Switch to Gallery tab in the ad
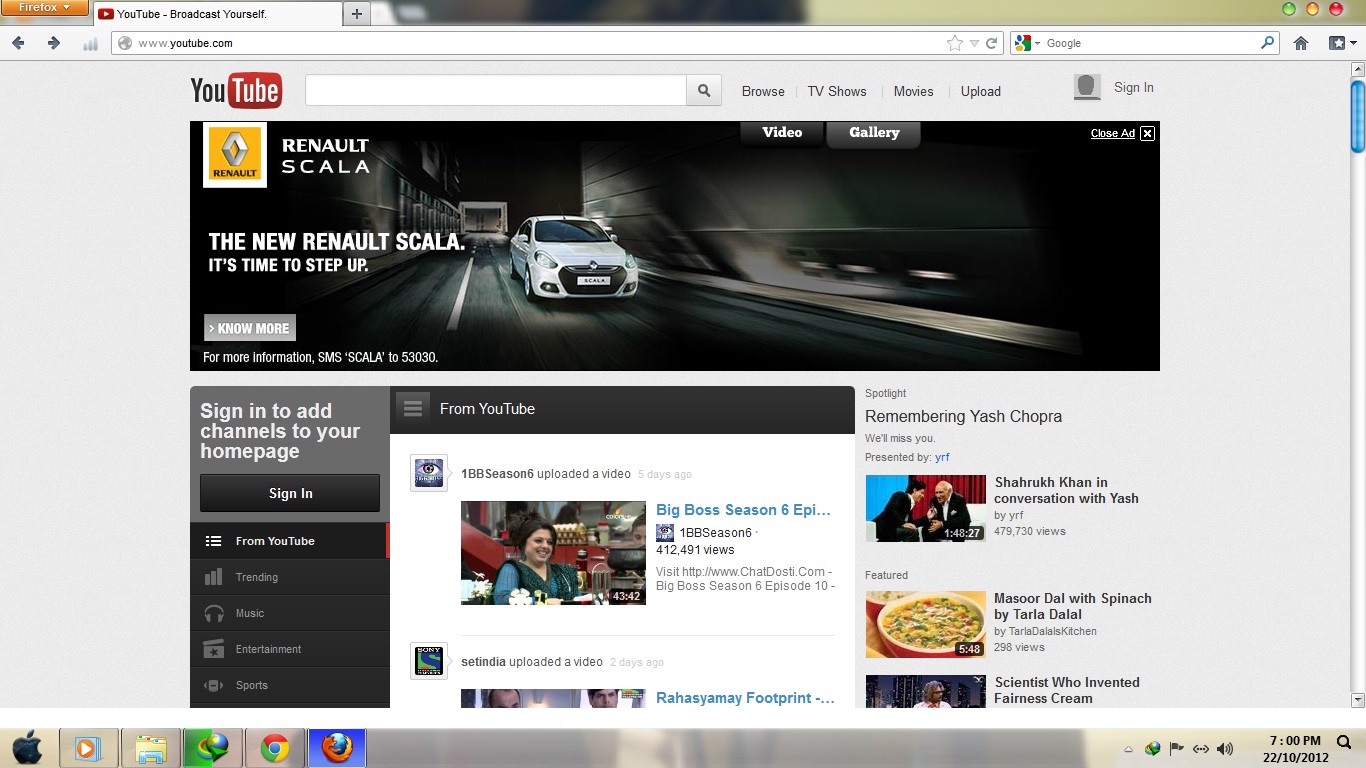Image resolution: width=1366 pixels, height=768 pixels. click(874, 133)
